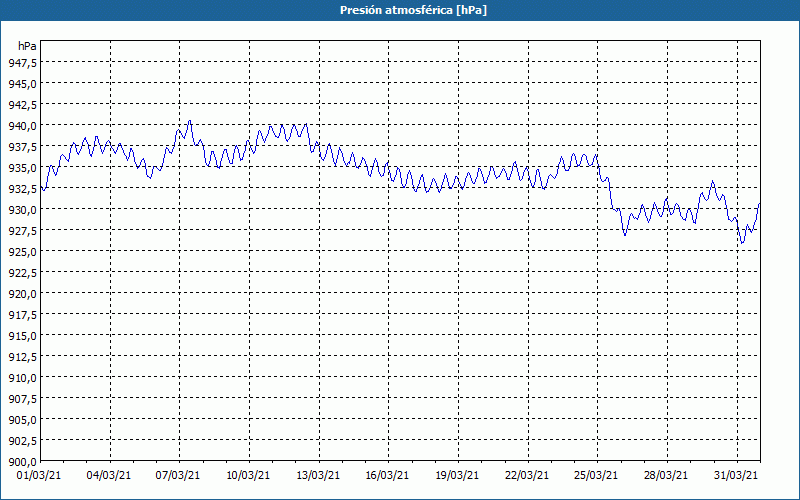
Task: Select the 915,0 y-axis label
Action: click(22, 336)
